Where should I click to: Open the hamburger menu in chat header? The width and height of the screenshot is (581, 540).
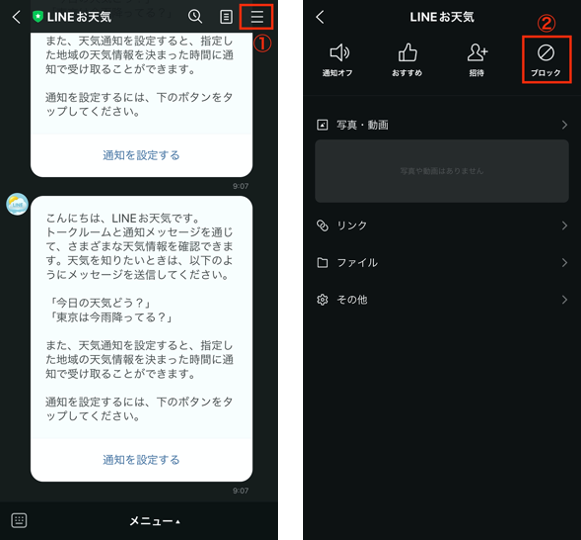[257, 17]
